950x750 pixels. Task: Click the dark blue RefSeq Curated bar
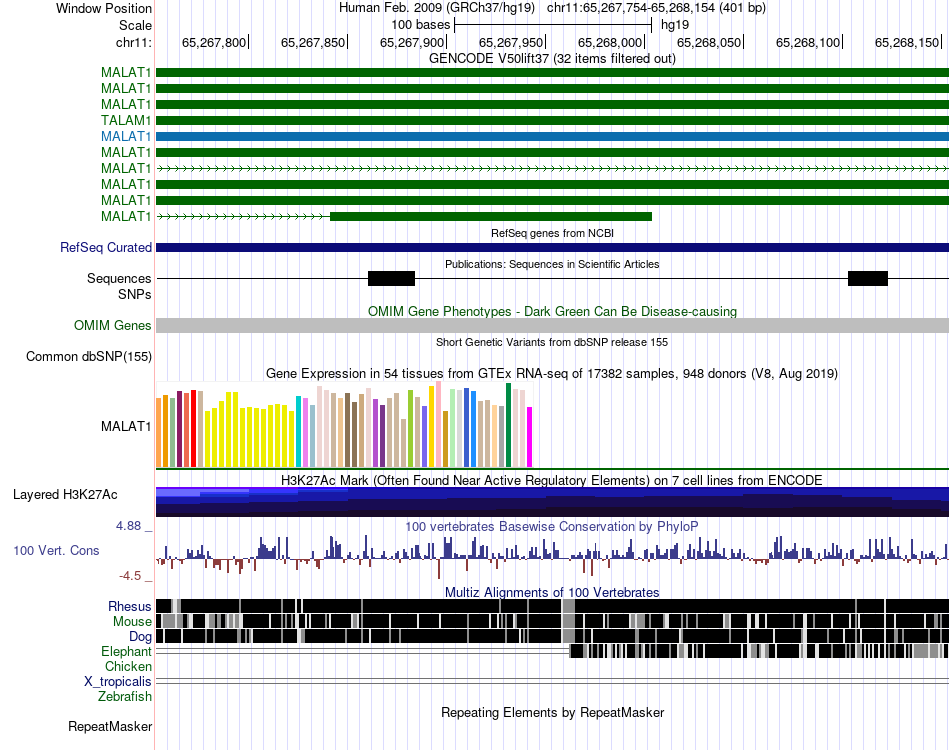(x=553, y=247)
